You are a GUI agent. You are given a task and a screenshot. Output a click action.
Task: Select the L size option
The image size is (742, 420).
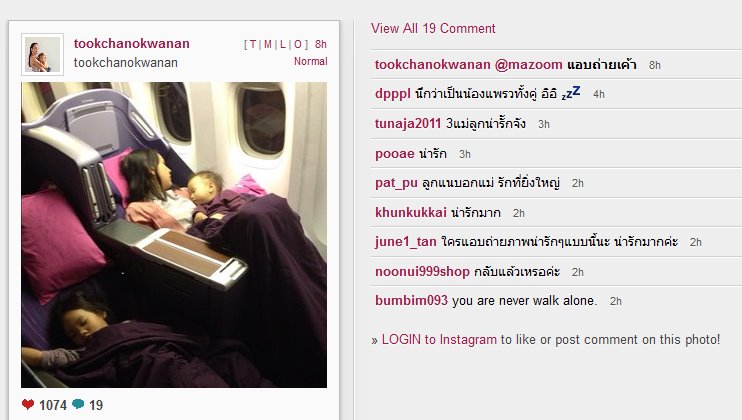click(x=283, y=44)
